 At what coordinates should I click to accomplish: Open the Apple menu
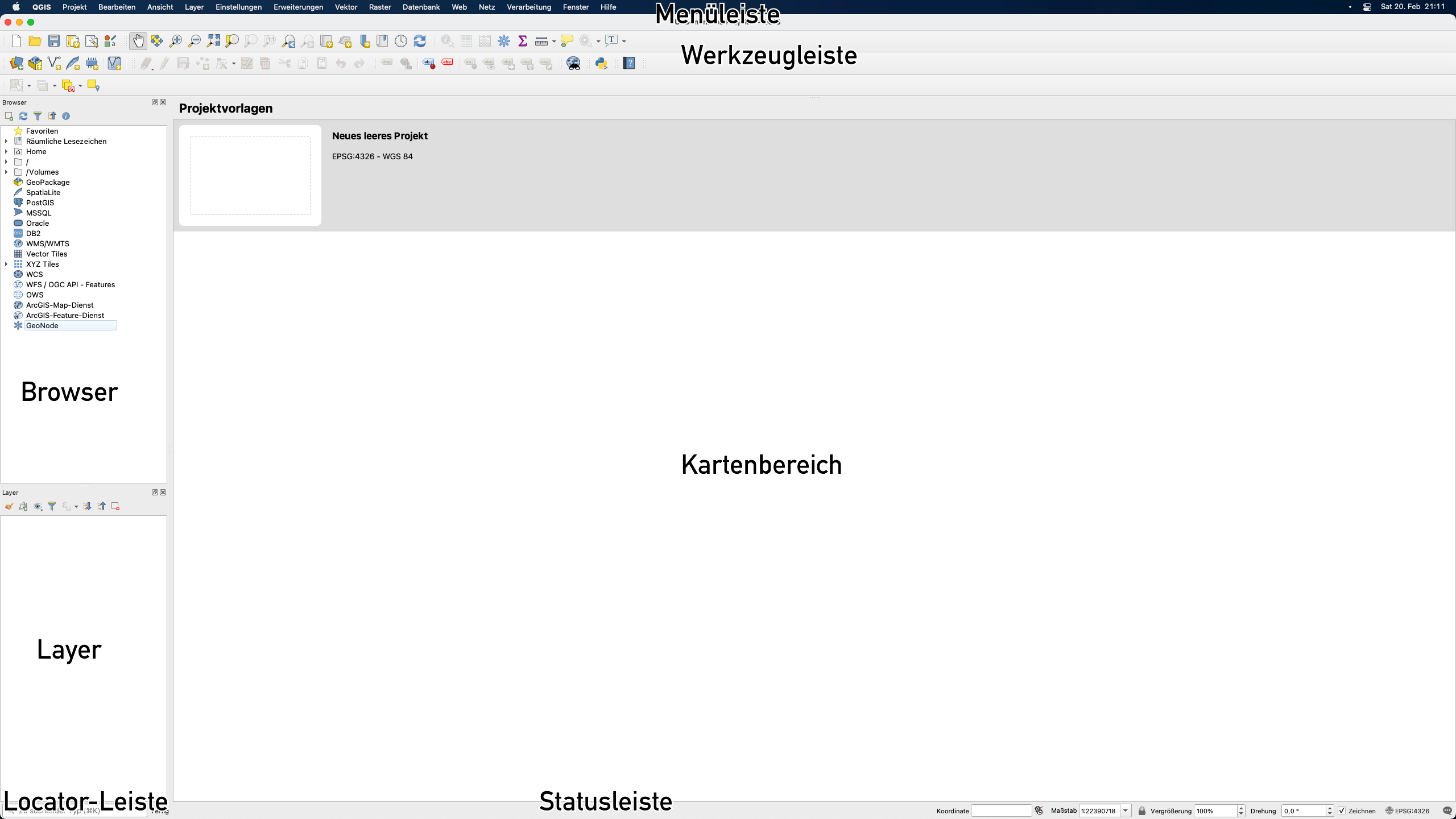tap(16, 7)
